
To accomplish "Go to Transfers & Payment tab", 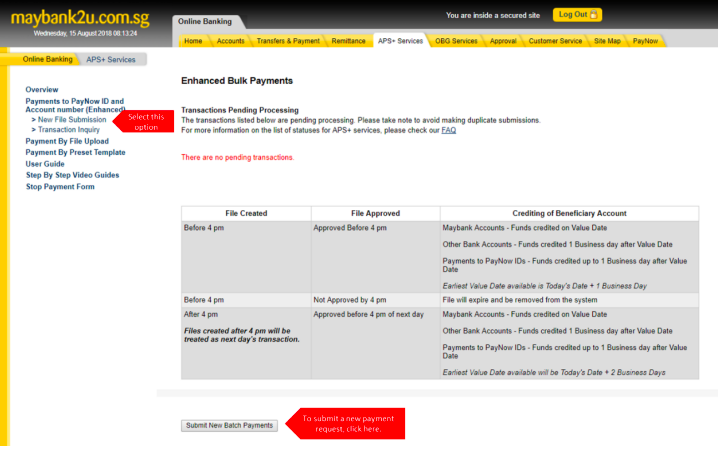I will click(288, 41).
